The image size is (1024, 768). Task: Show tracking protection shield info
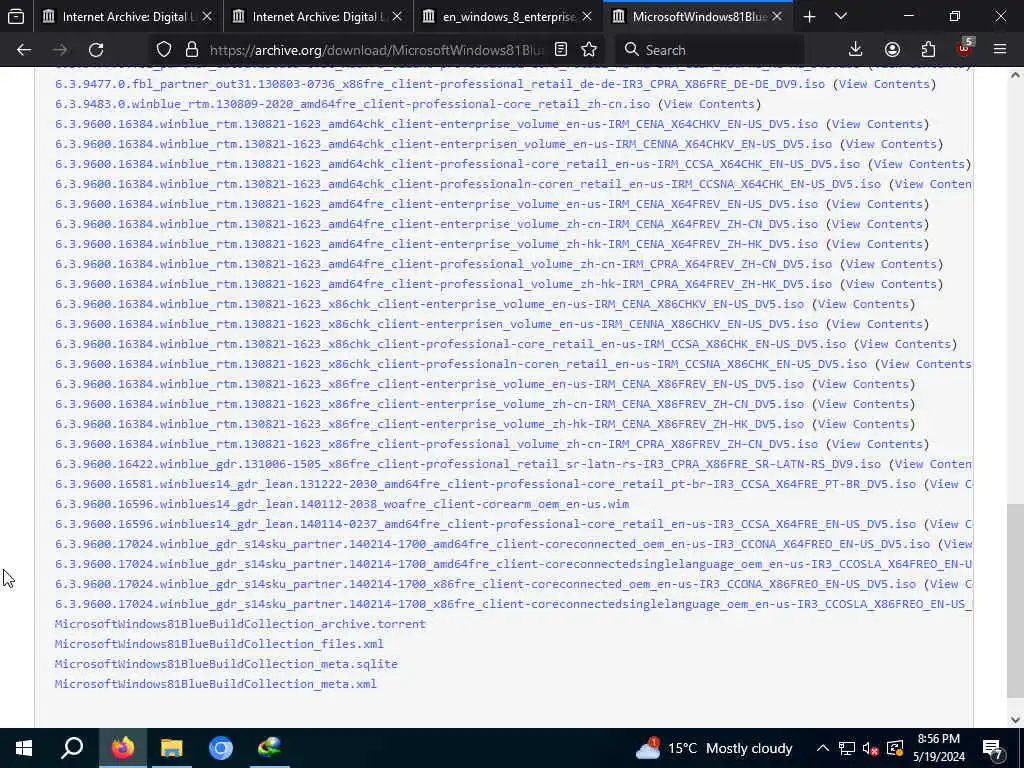tap(164, 50)
